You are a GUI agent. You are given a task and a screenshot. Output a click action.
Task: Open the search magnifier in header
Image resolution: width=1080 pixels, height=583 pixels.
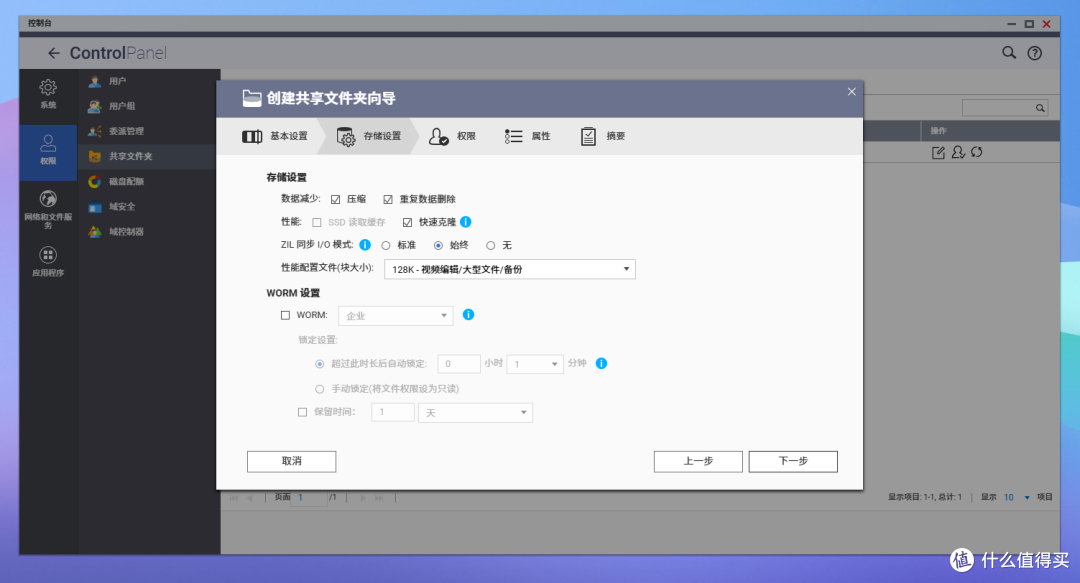(1008, 52)
